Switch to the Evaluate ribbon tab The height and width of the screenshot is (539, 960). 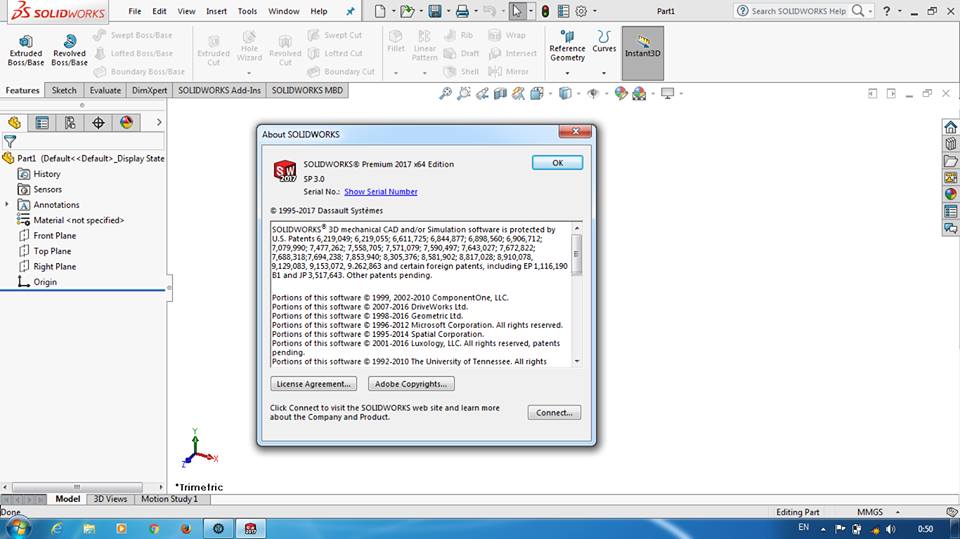coord(105,90)
